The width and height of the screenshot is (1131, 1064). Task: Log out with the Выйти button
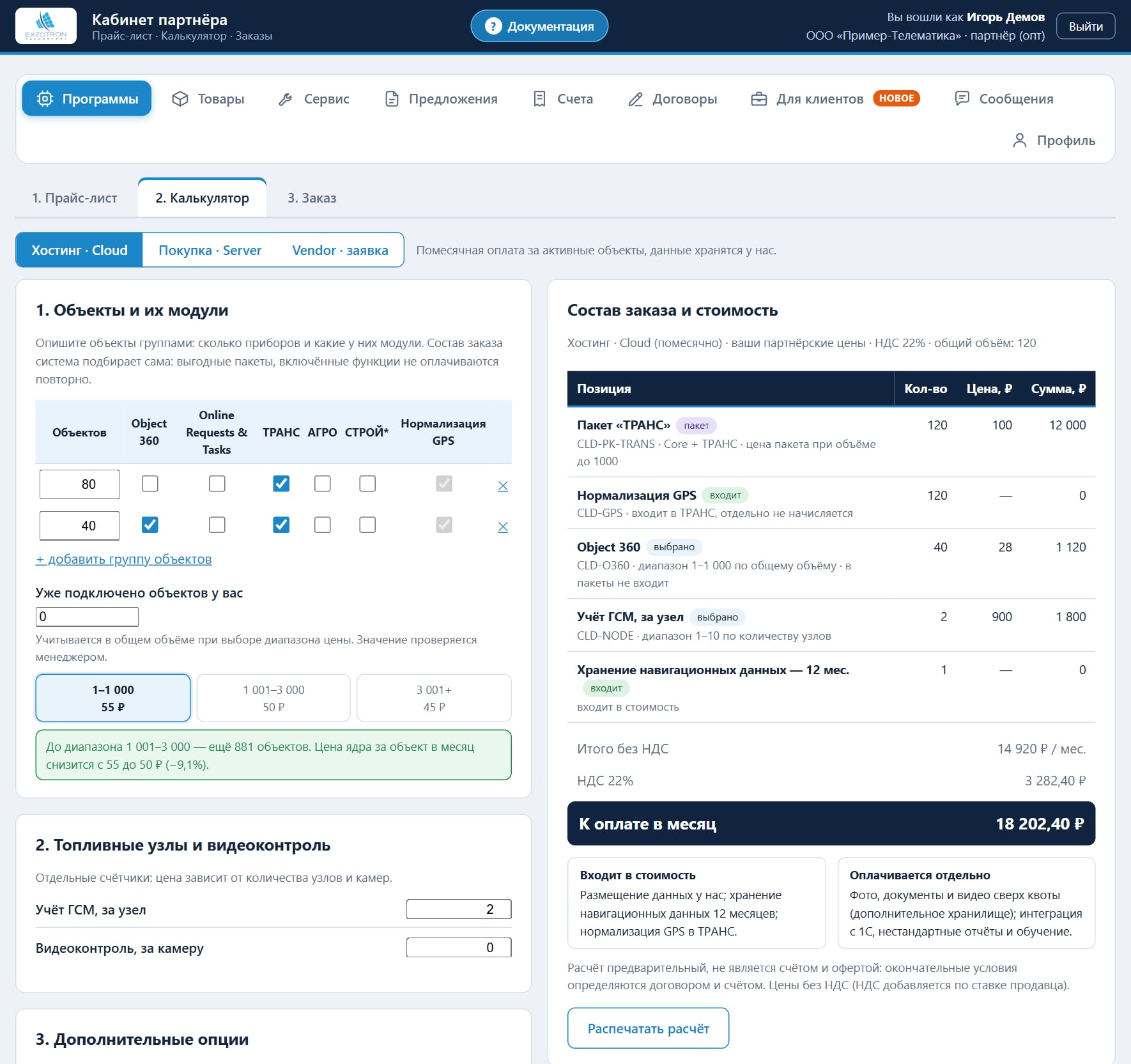1086,26
